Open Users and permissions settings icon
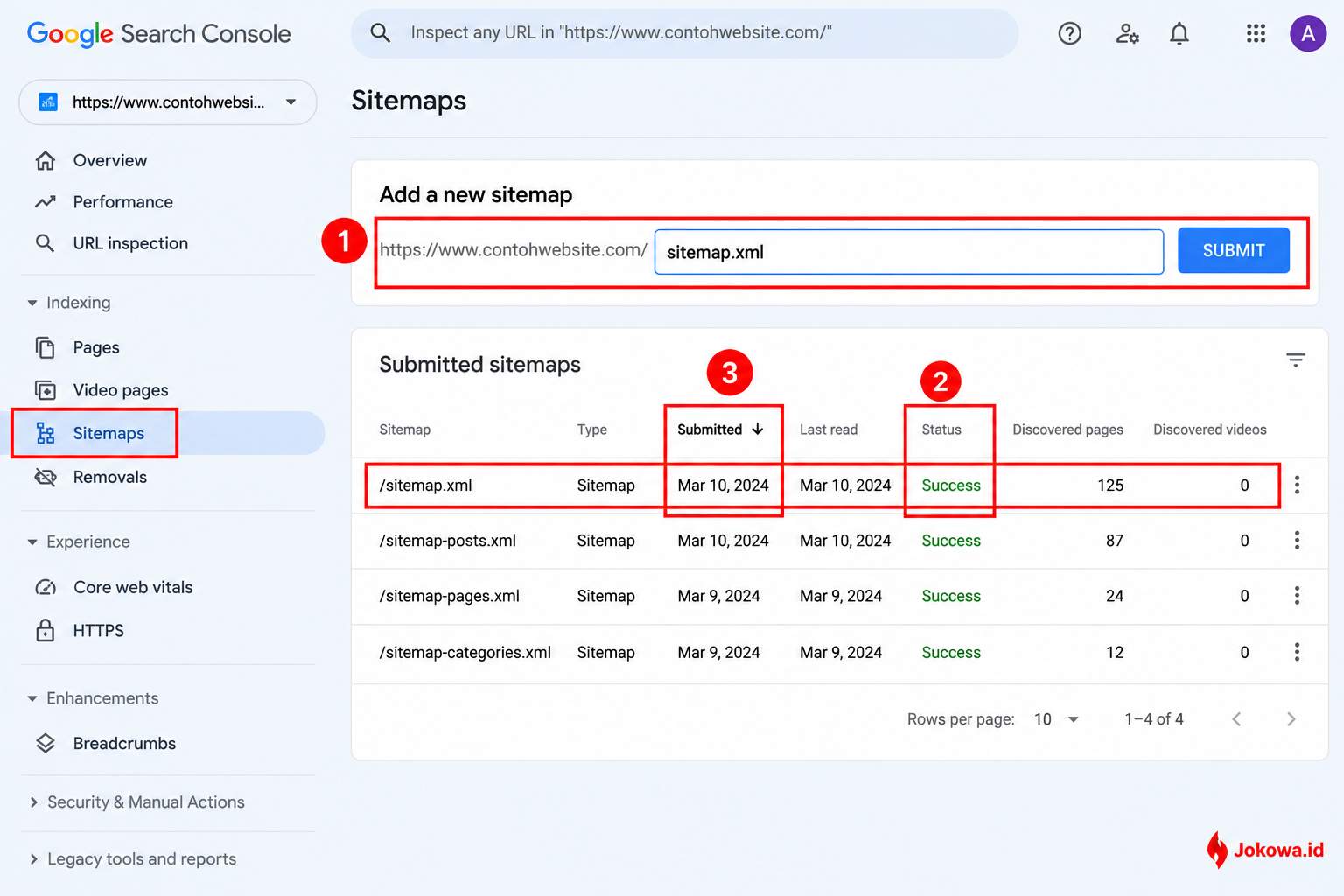The width and height of the screenshot is (1344, 896). (1127, 33)
